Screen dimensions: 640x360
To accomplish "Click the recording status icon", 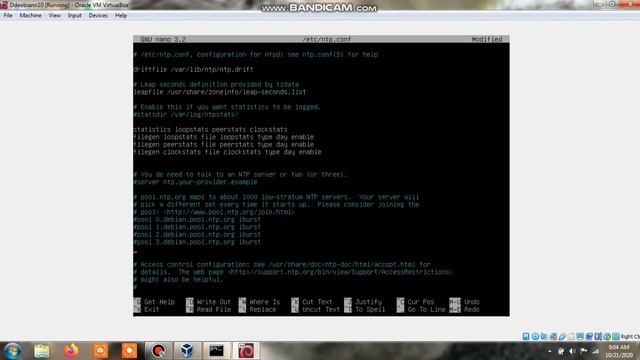I will (x=589, y=336).
